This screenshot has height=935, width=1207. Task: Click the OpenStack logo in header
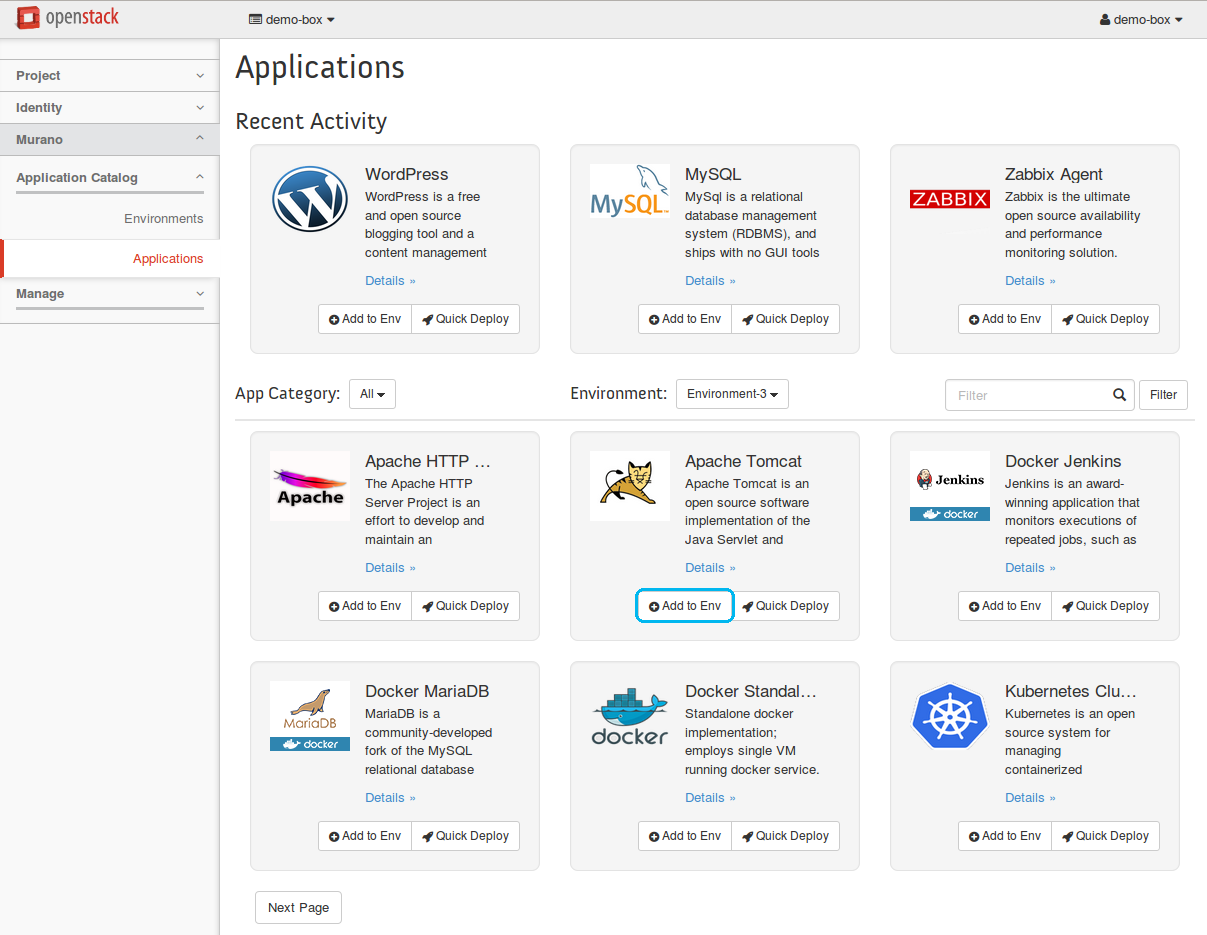point(67,18)
